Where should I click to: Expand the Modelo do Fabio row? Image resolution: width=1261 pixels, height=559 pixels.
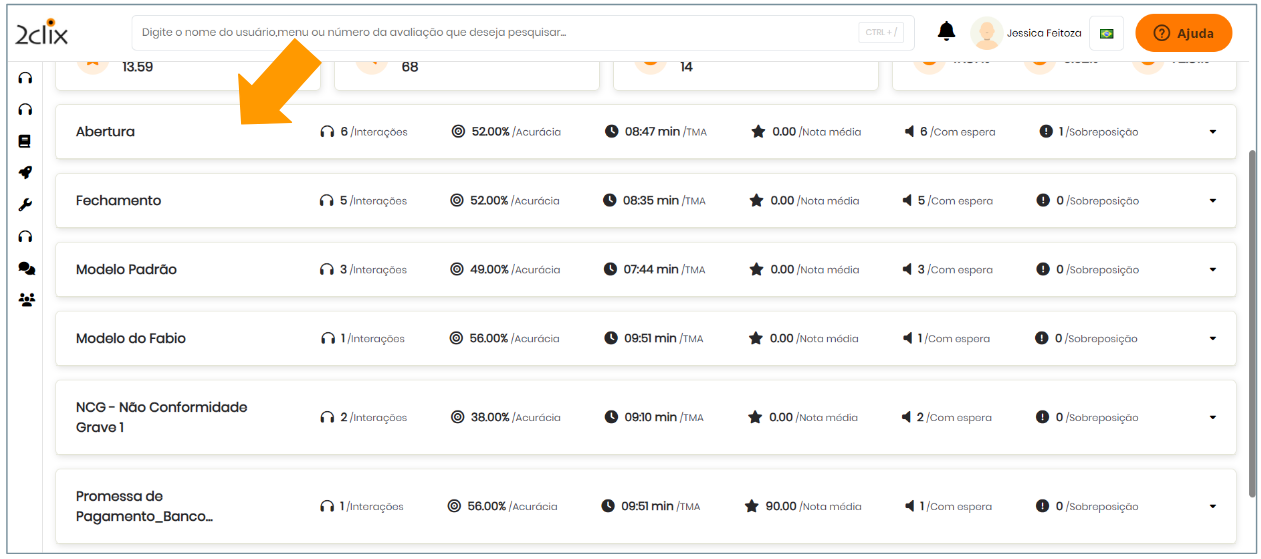point(1212,339)
